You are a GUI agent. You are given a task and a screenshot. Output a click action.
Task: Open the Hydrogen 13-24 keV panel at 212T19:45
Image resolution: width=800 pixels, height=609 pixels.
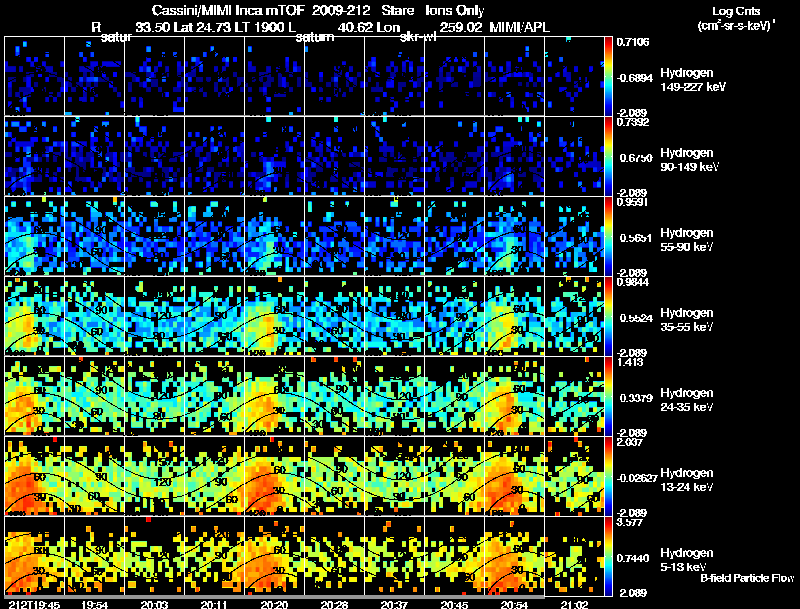pos(34,476)
